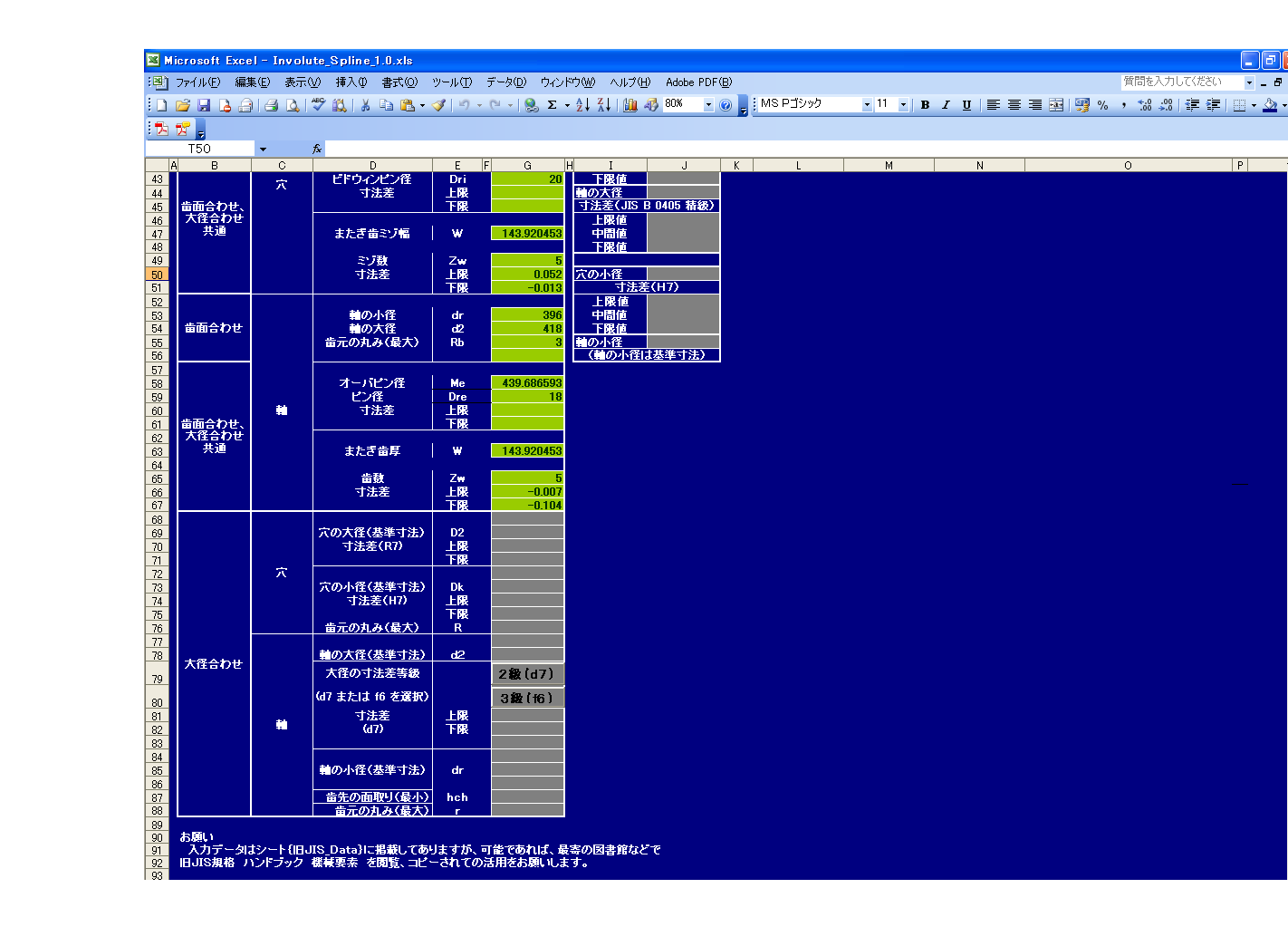Open the Undo history dropdown arrow
The width and height of the screenshot is (1288, 946).
(479, 105)
